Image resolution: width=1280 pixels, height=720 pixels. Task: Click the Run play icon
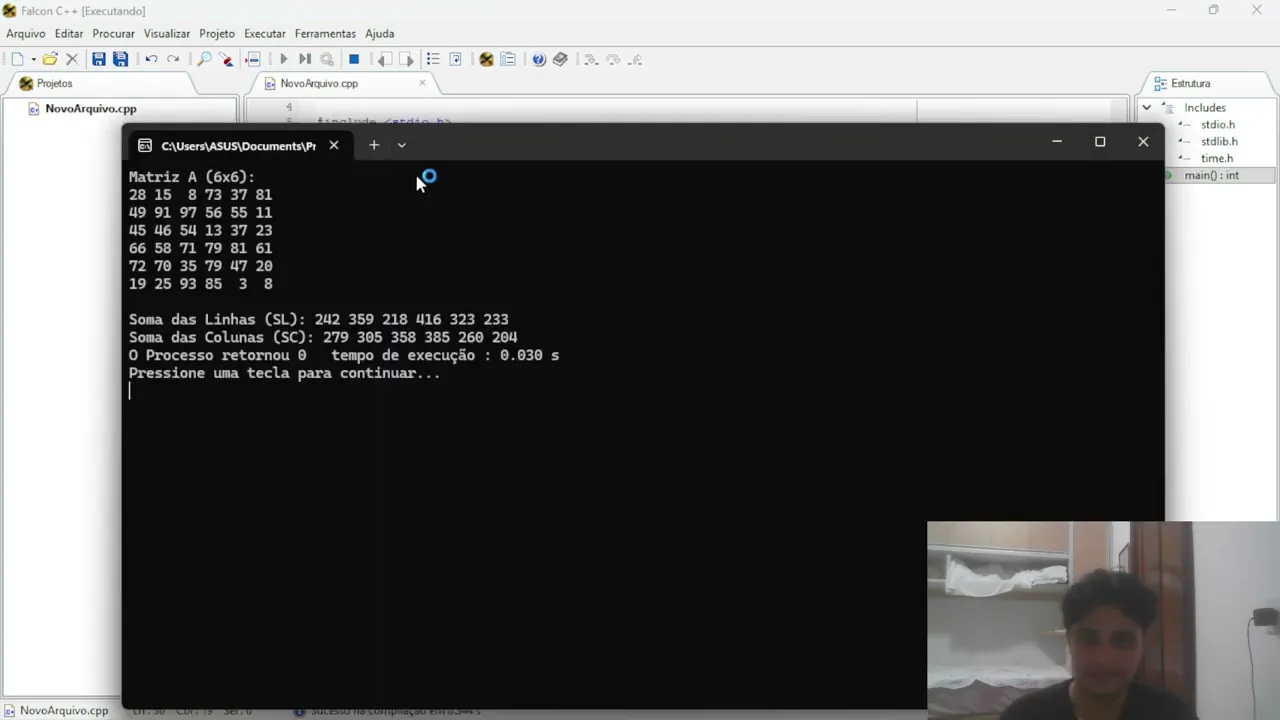click(x=283, y=59)
